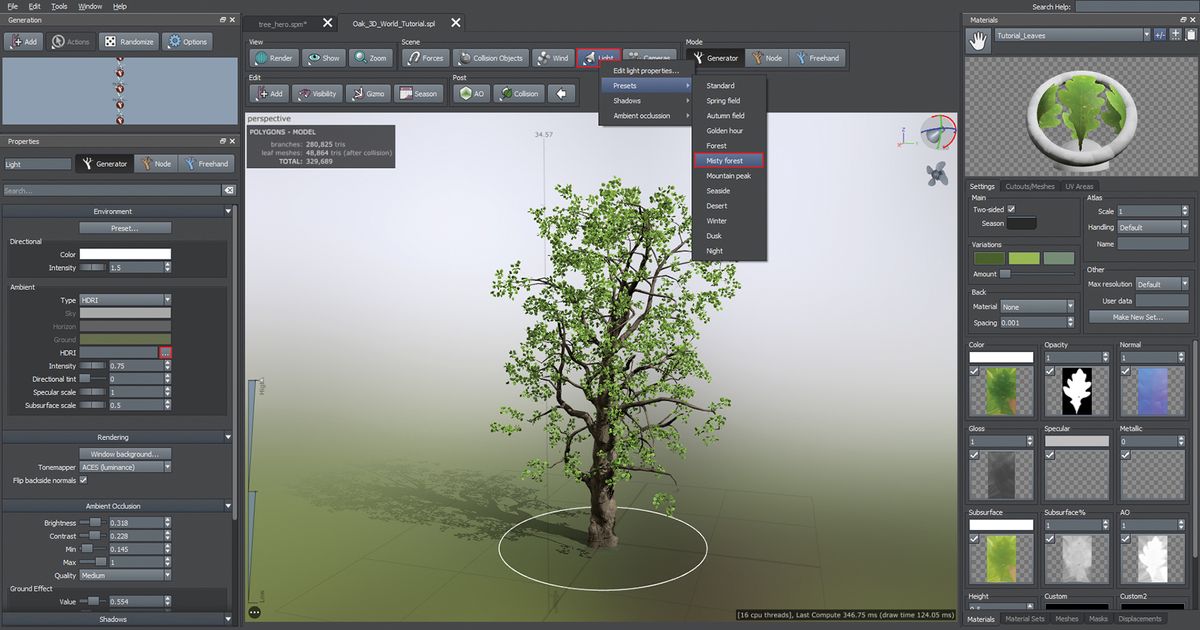
Task: Toggle Flip backside normals option
Action: point(84,479)
